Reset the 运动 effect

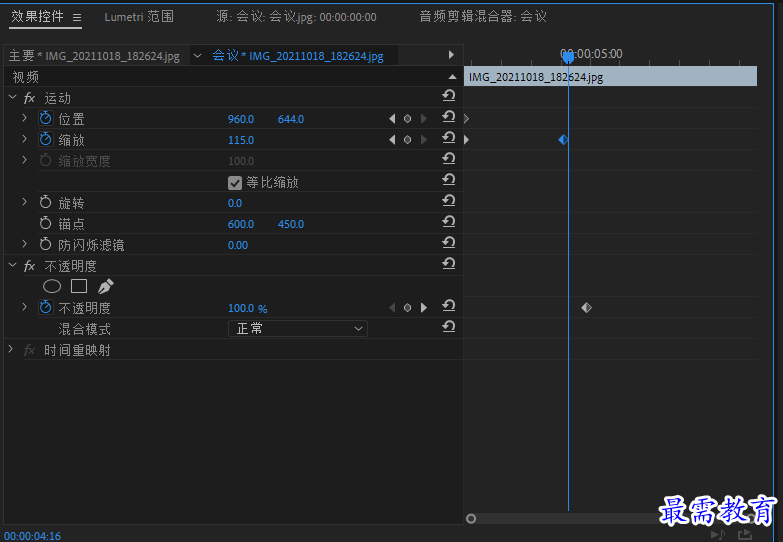448,95
